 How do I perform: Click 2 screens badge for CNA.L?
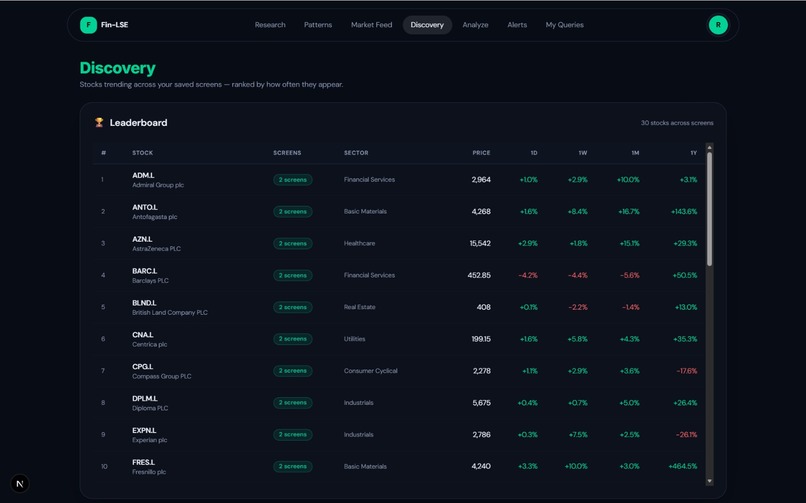click(x=292, y=339)
